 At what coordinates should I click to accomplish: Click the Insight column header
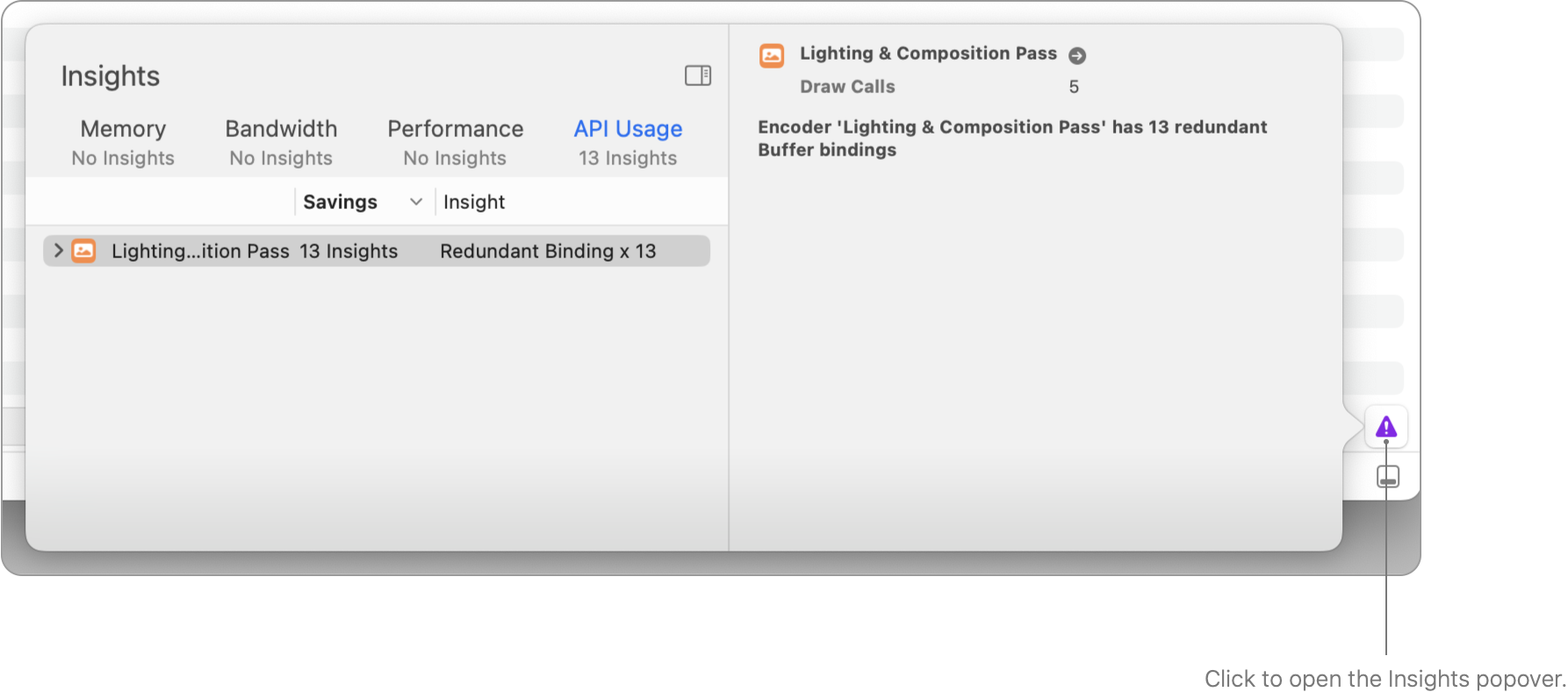point(473,201)
